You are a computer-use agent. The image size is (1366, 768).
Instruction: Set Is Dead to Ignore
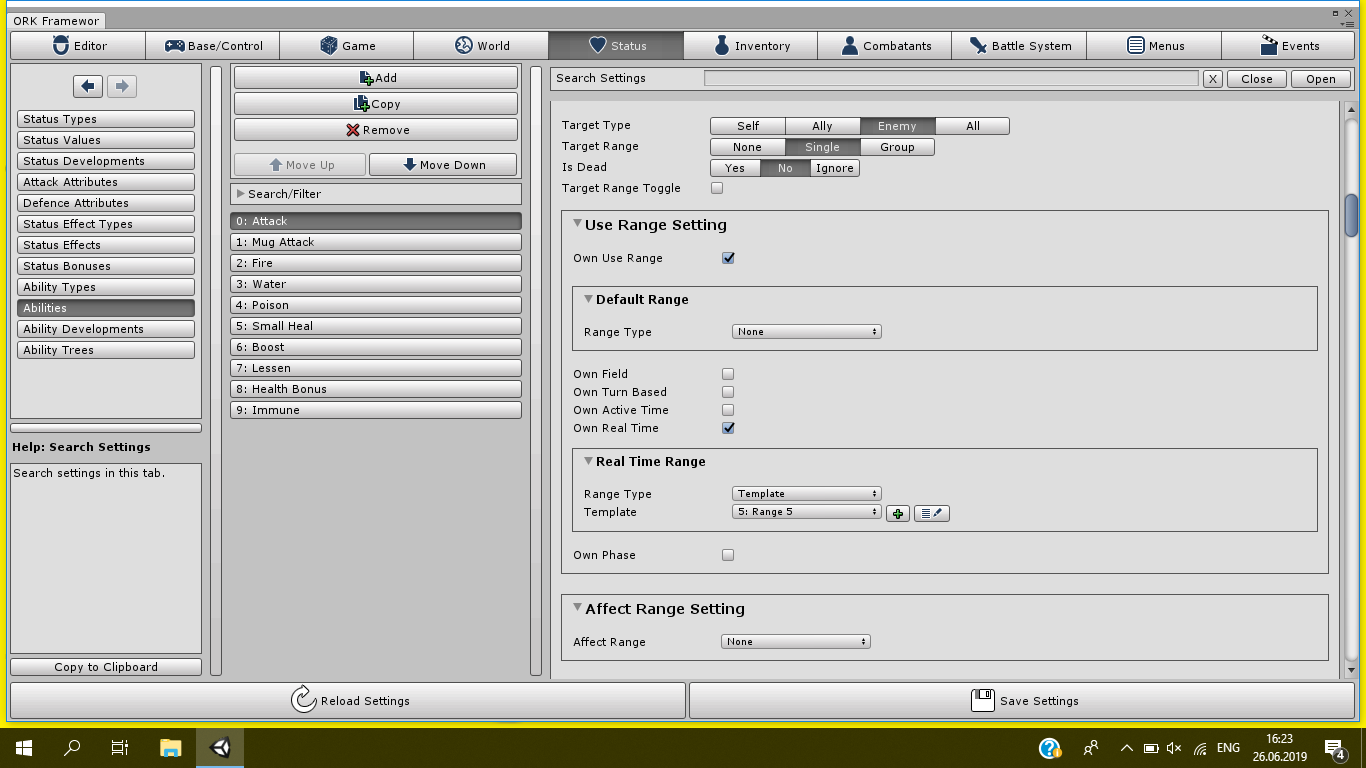point(834,168)
